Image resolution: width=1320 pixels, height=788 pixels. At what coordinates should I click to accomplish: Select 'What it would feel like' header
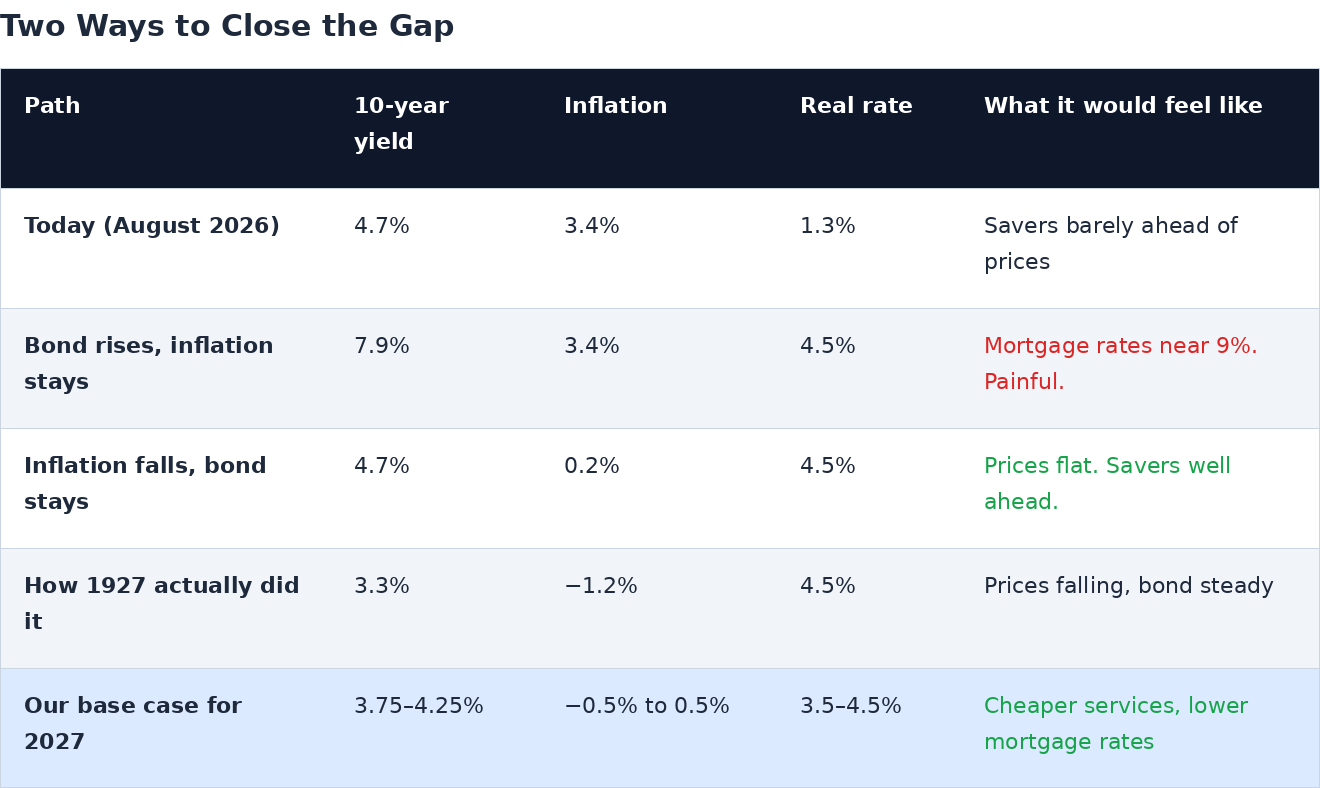1123,107
